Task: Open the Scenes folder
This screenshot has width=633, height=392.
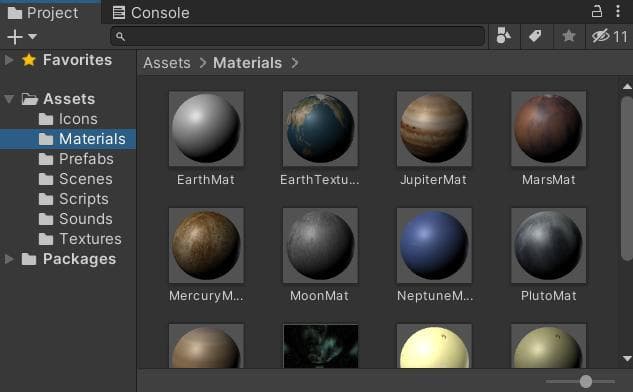Action: pos(75,179)
